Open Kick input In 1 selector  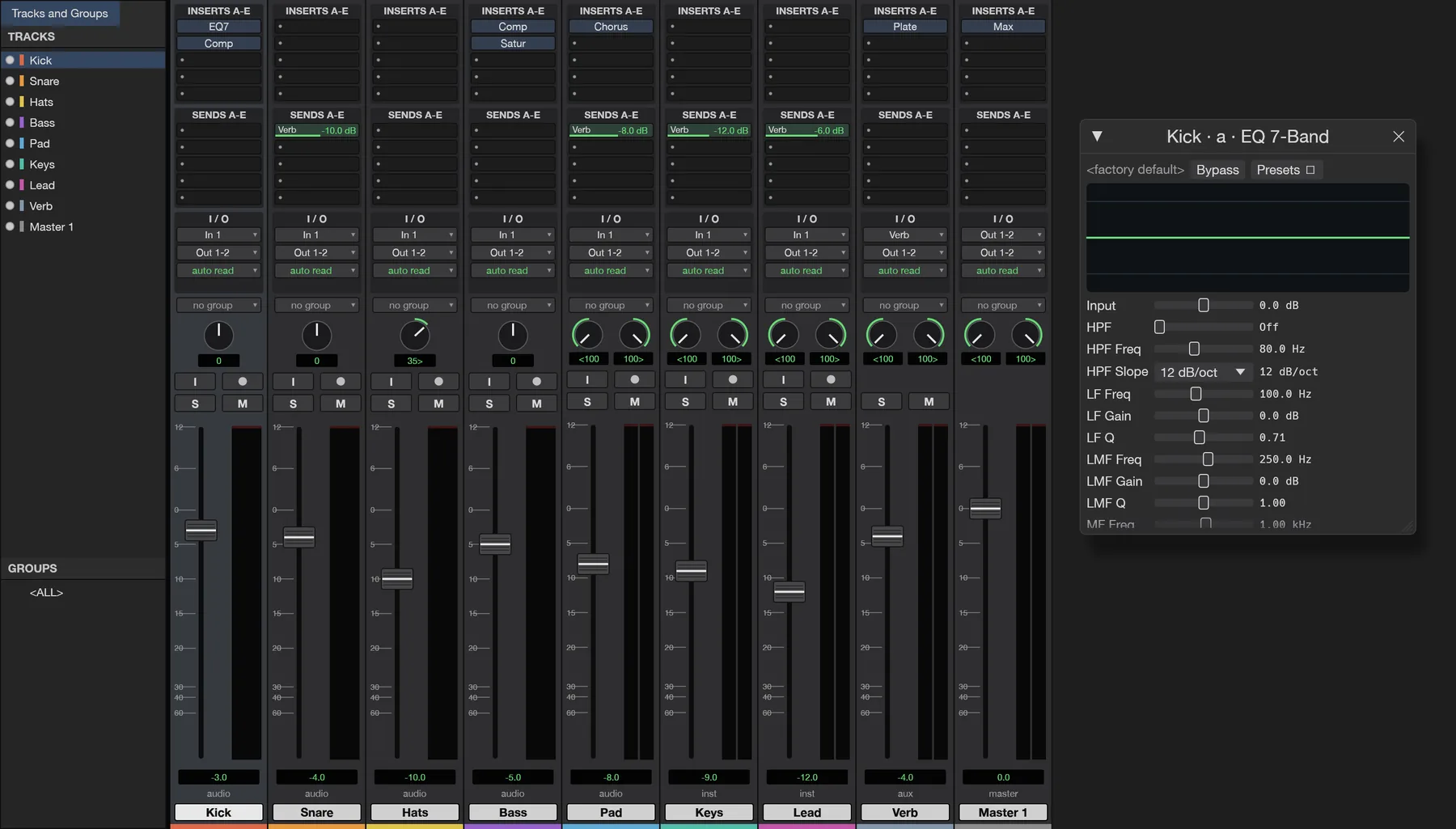tap(218, 235)
